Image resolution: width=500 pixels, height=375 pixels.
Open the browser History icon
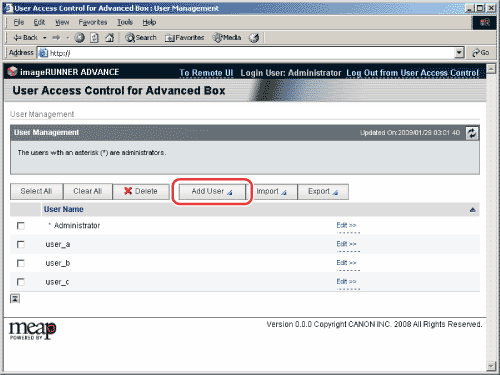coord(254,38)
